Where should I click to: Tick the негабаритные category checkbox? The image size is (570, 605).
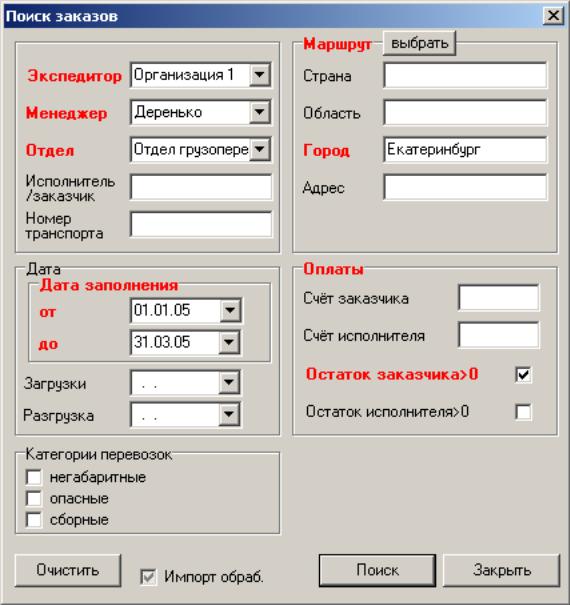34,477
